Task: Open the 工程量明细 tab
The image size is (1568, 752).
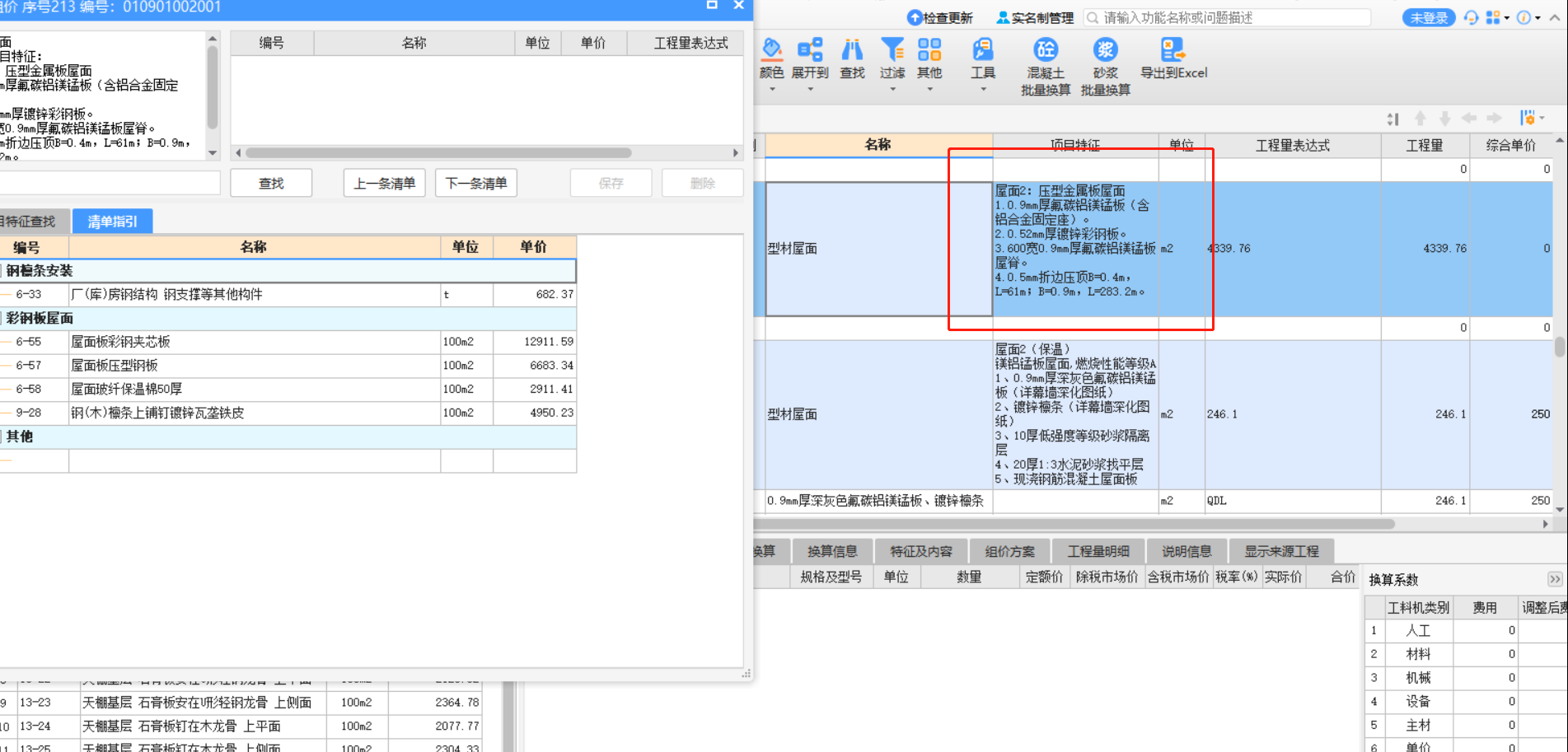Action: (1098, 551)
